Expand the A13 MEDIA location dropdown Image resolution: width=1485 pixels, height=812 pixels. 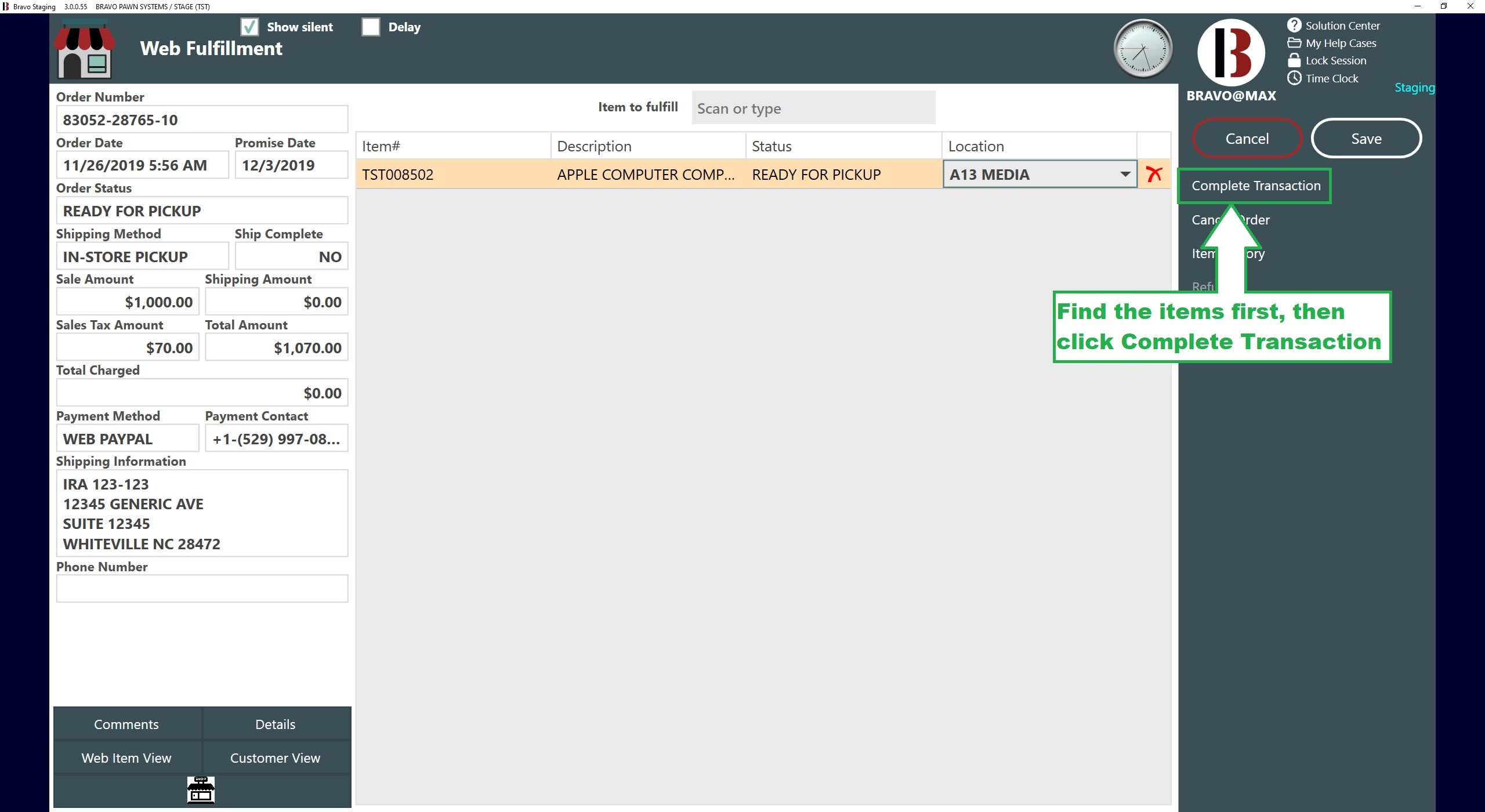click(1125, 174)
